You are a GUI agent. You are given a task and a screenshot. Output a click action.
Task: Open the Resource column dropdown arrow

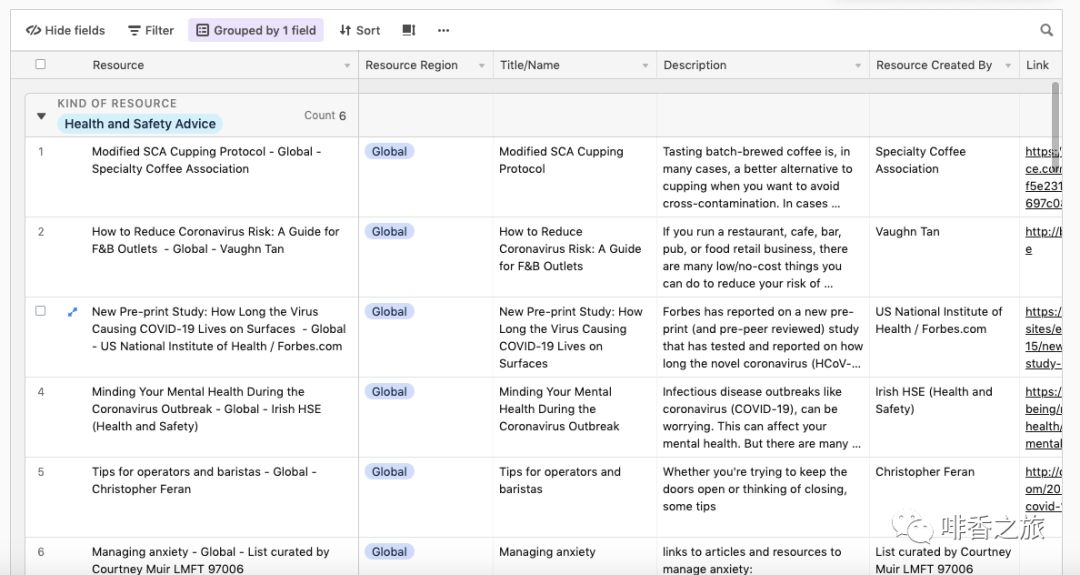[x=347, y=66]
